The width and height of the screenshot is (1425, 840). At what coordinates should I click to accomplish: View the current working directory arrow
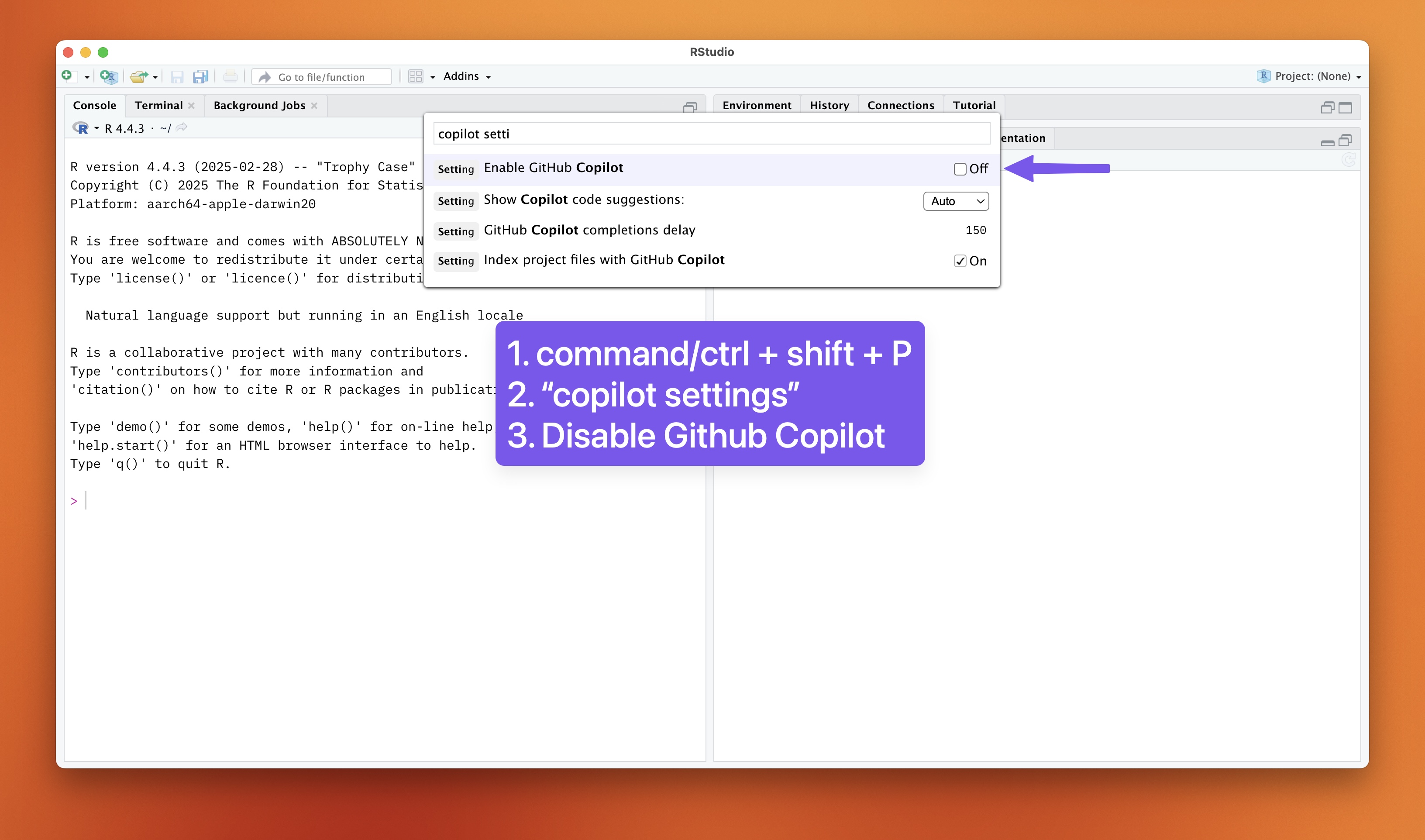pos(182,128)
